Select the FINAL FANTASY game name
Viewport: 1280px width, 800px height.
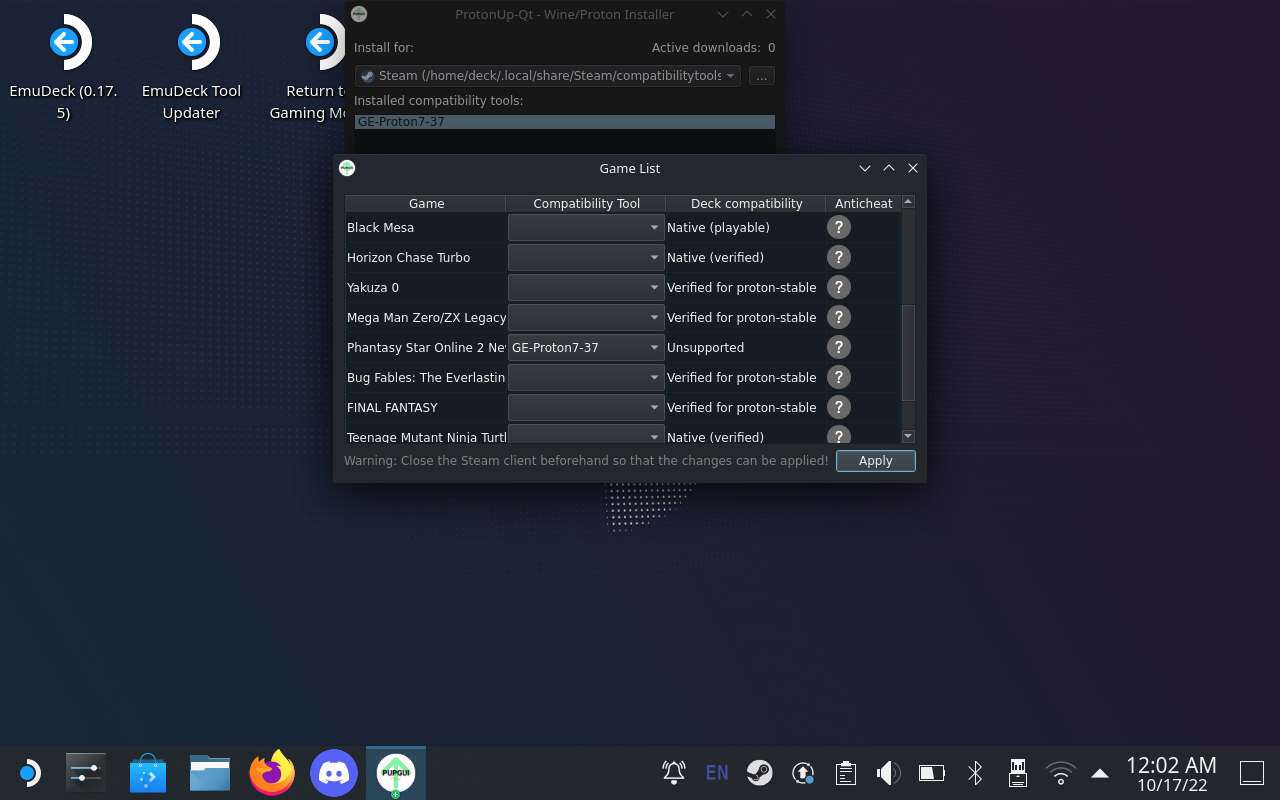click(x=392, y=408)
